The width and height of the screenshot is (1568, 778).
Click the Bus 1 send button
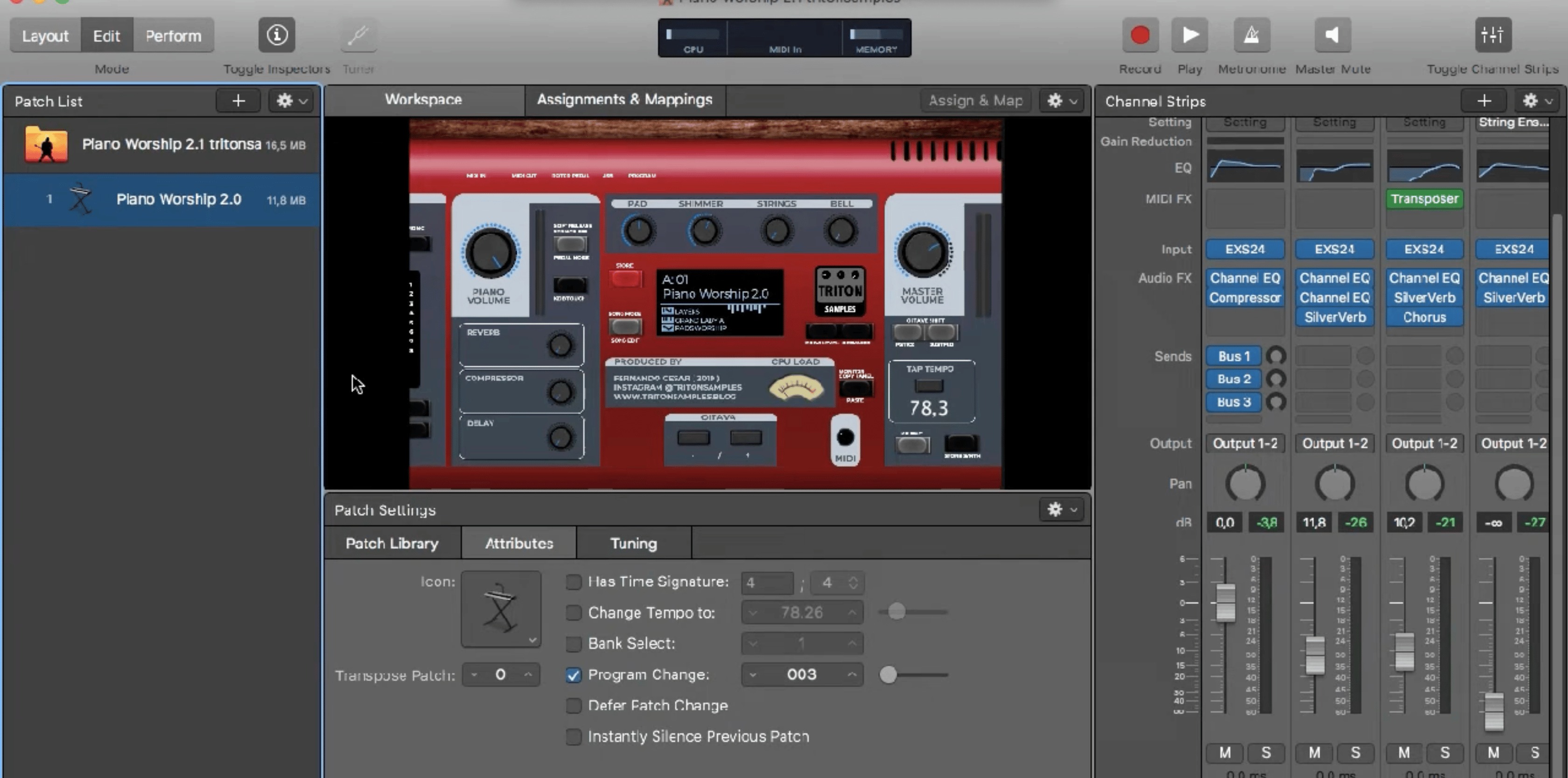click(x=1233, y=356)
